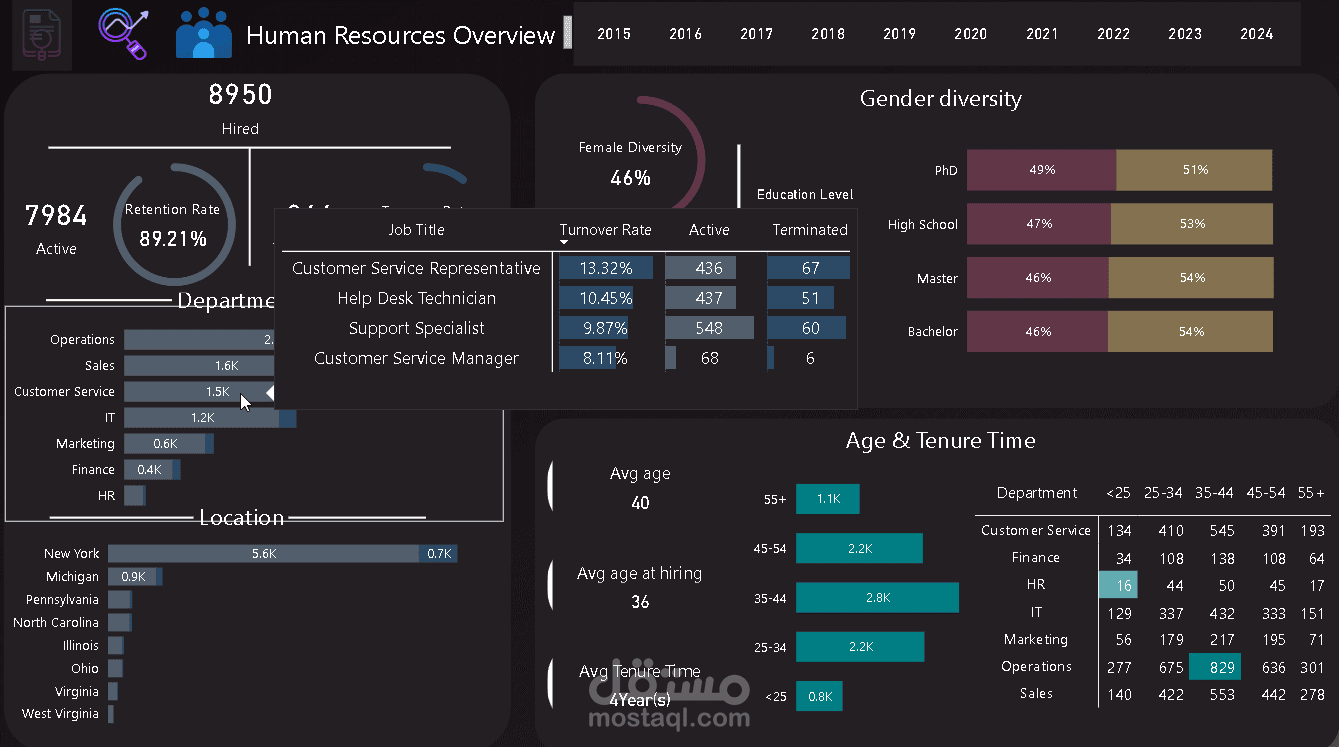Open the report document icon at top left
Image resolution: width=1339 pixels, height=747 pixels.
click(40, 34)
